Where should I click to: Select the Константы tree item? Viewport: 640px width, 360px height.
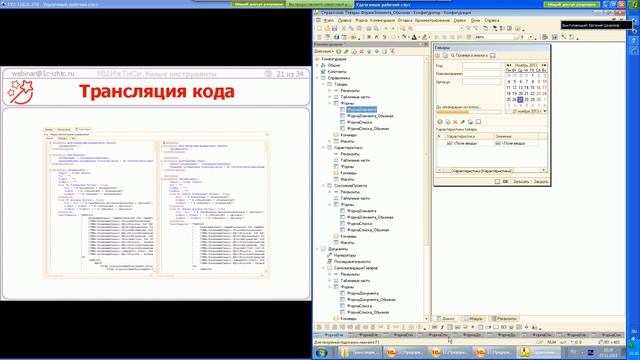pos(337,71)
